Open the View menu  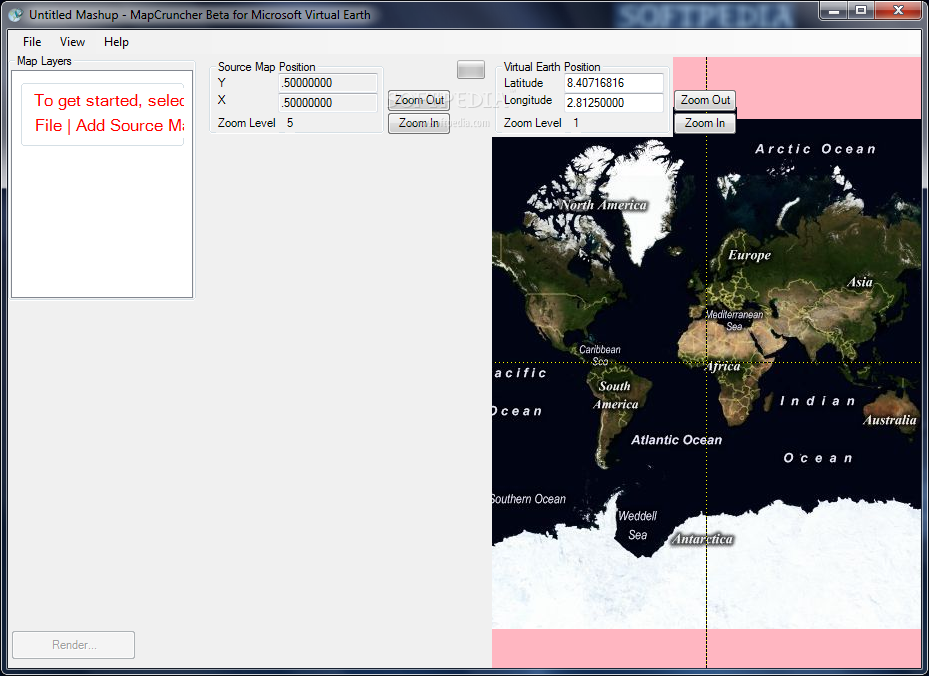point(72,42)
